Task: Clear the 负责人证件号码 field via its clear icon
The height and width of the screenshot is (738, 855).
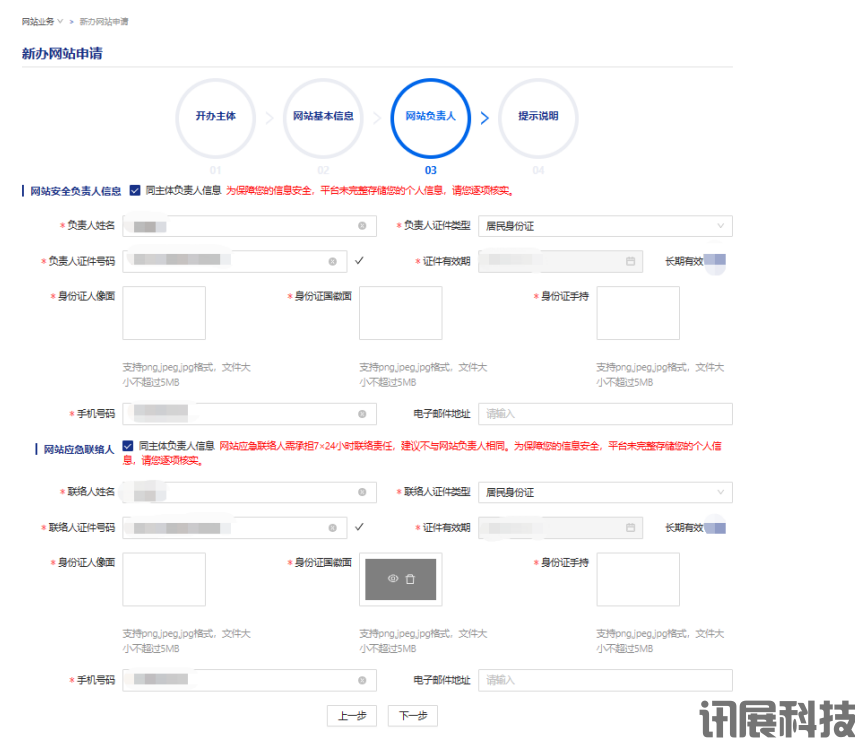Action: (x=333, y=262)
